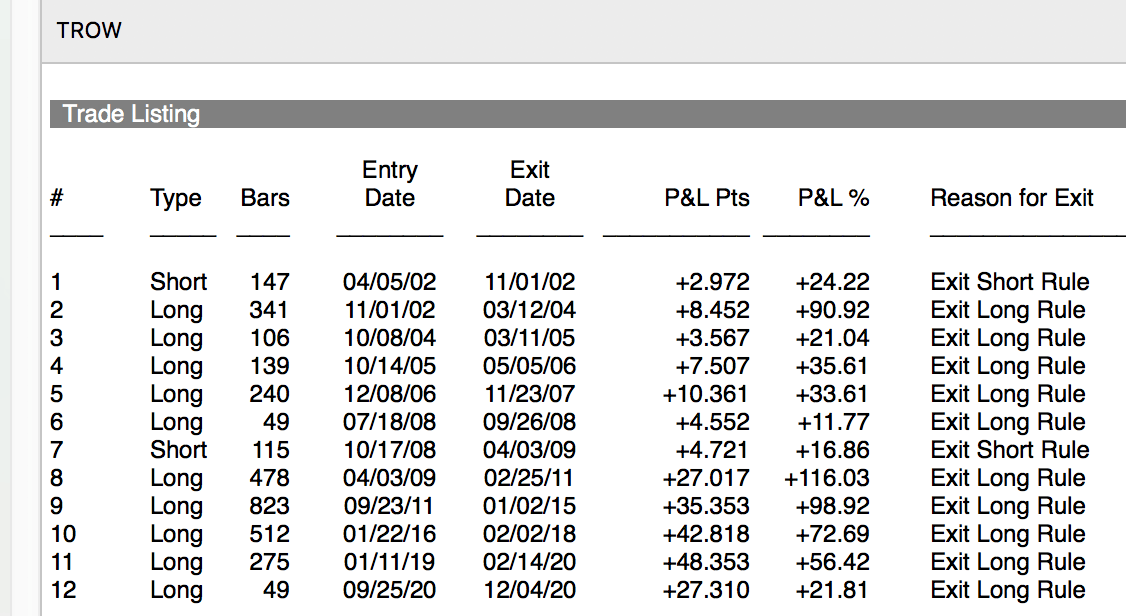
Task: Click the Entry Date column header
Action: [390, 184]
